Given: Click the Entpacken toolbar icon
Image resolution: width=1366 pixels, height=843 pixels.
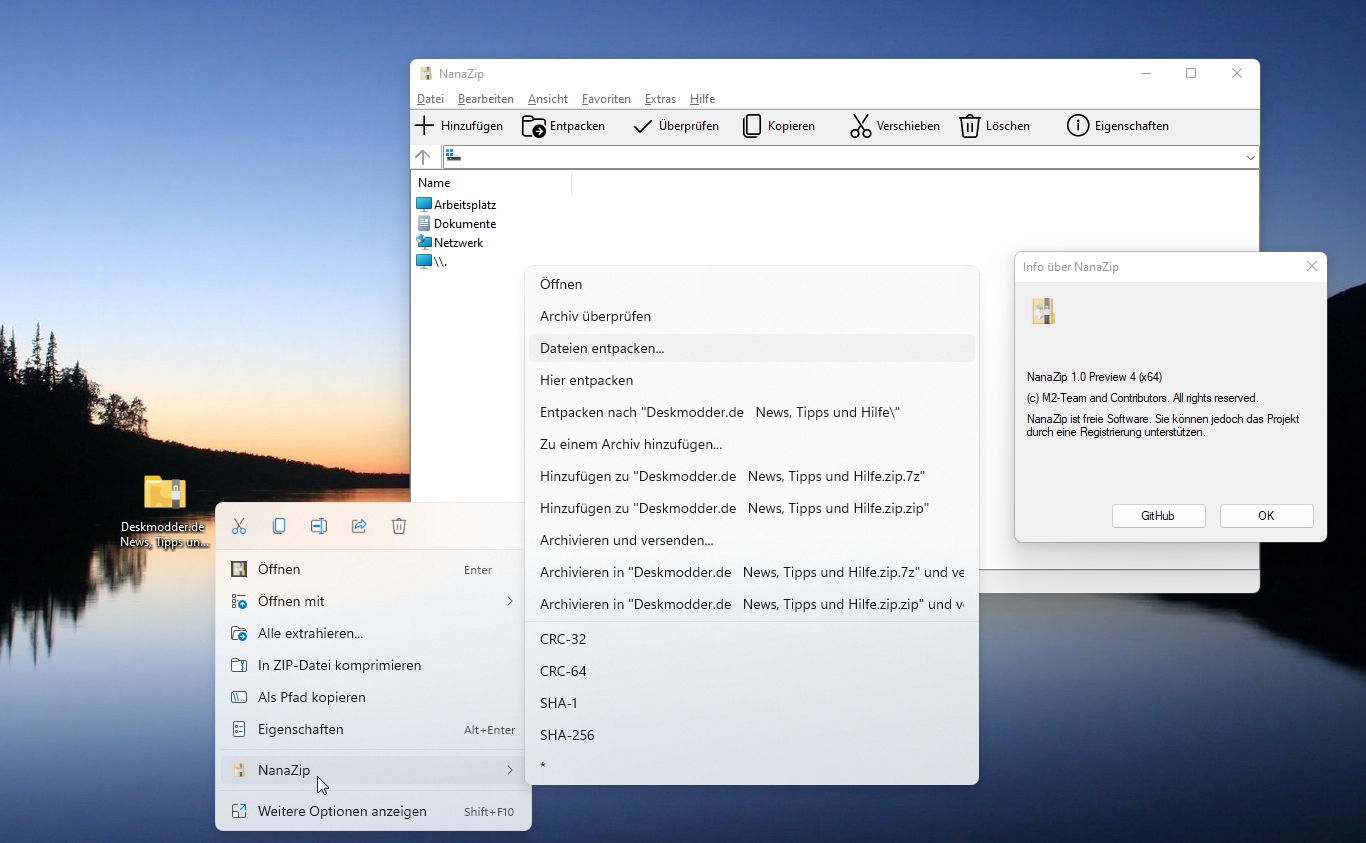Looking at the screenshot, I should click(x=534, y=126).
